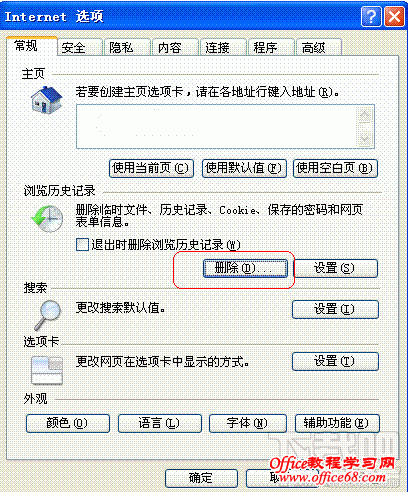Click the magnifying glass search icon
This screenshot has width=408, height=492.
pos(48,315)
